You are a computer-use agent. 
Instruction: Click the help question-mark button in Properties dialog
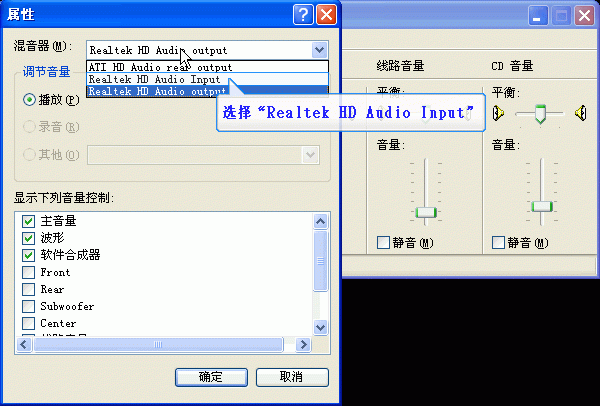(303, 15)
